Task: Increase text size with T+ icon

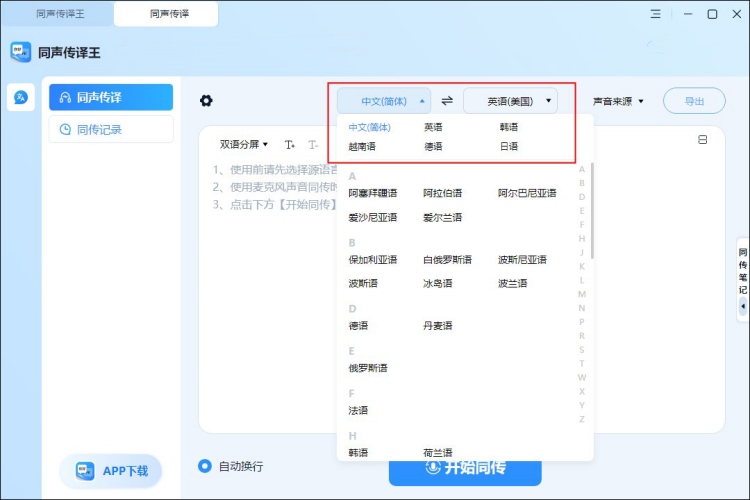Action: click(x=290, y=144)
